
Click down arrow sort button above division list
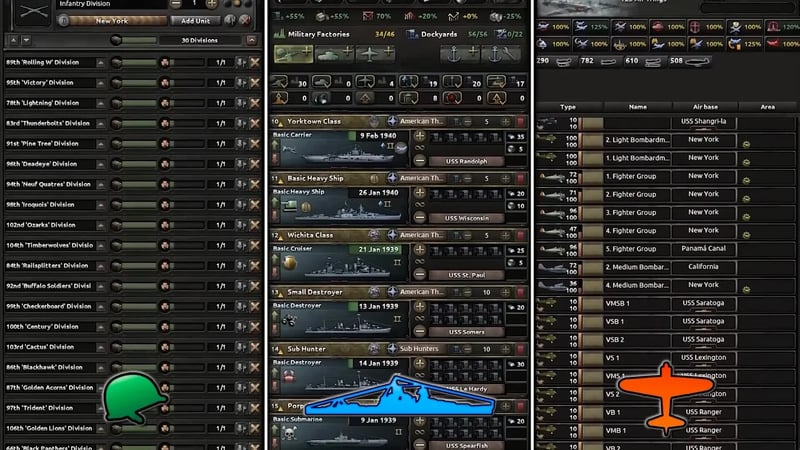coord(26,40)
